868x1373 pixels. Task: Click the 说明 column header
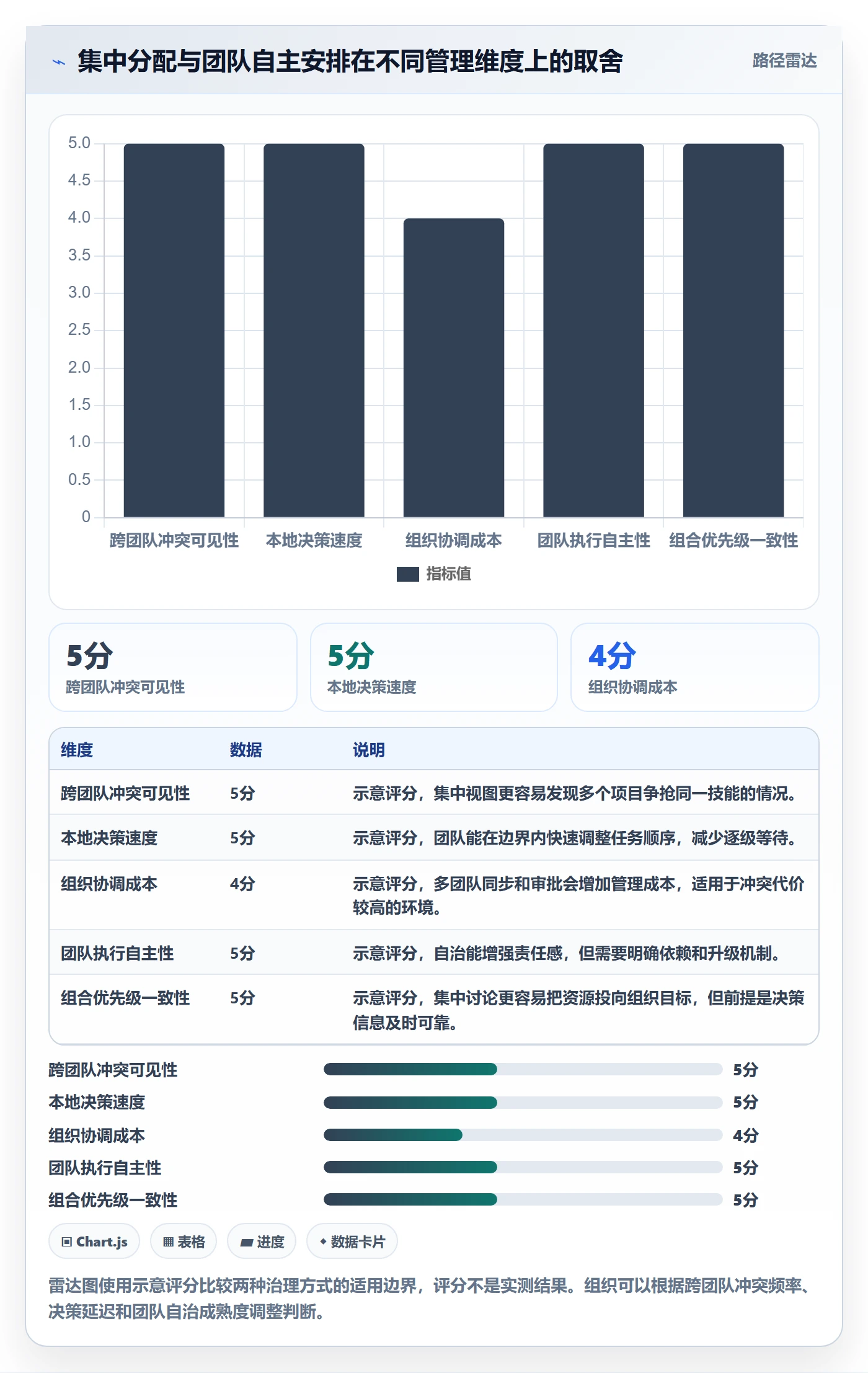click(x=369, y=750)
